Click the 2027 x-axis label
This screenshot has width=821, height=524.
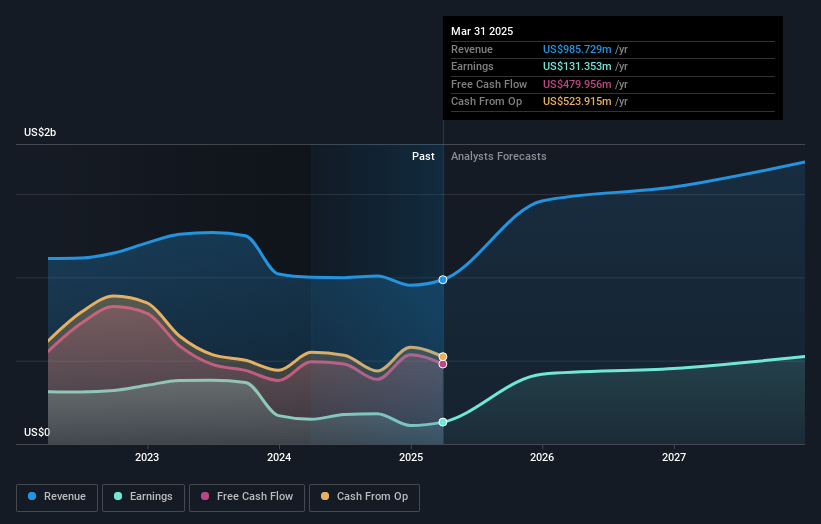pyautogui.click(x=674, y=458)
